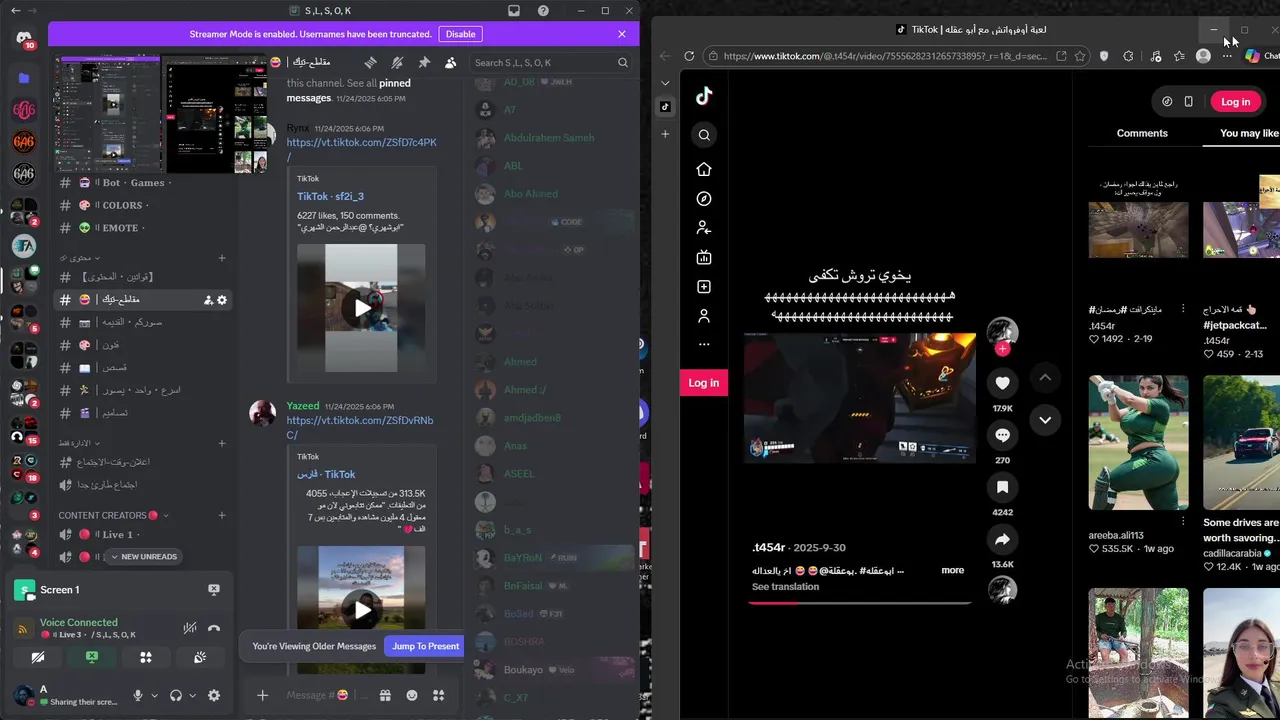
Task: Toggle the member list icon
Action: coord(451,62)
